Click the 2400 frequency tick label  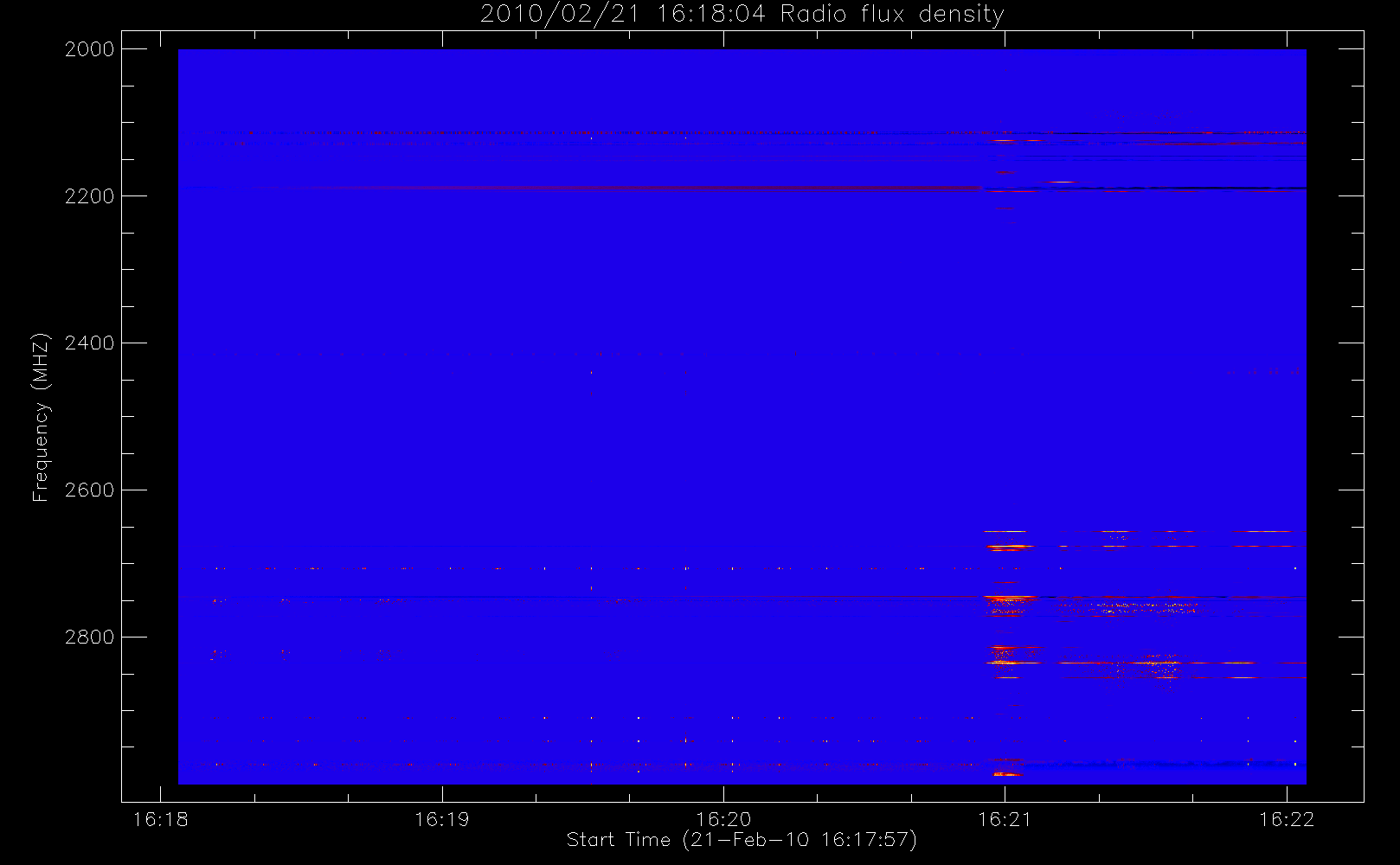coord(90,343)
